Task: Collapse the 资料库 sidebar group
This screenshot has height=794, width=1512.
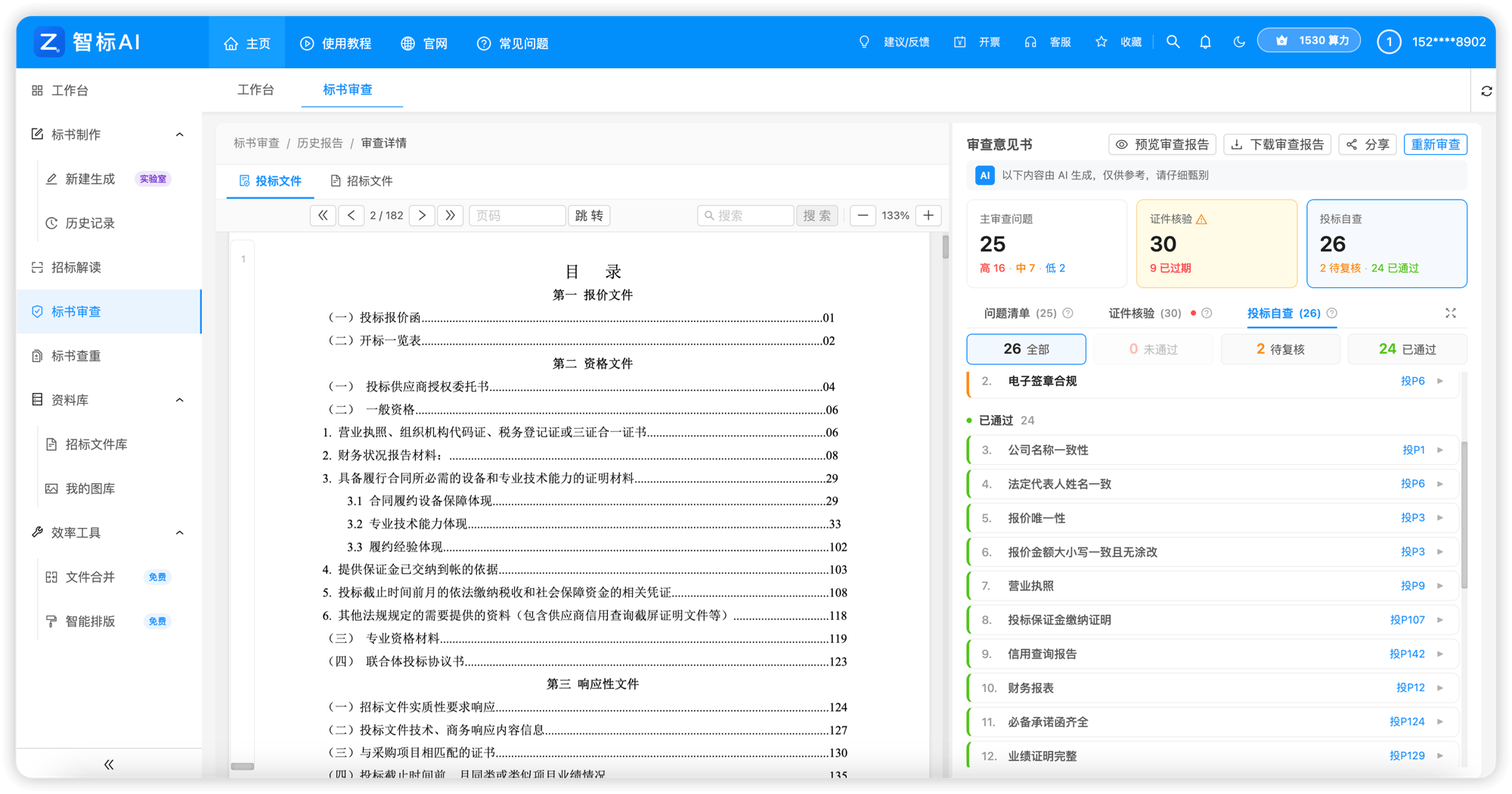Action: click(x=179, y=400)
